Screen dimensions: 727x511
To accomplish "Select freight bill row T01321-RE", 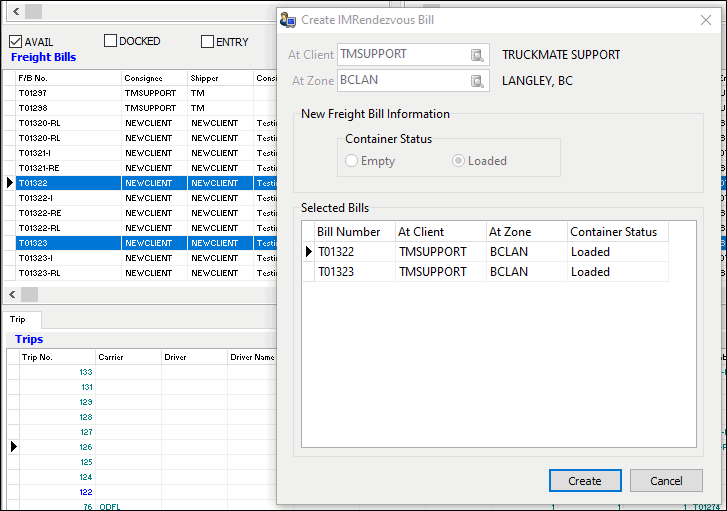I will tap(139, 168).
